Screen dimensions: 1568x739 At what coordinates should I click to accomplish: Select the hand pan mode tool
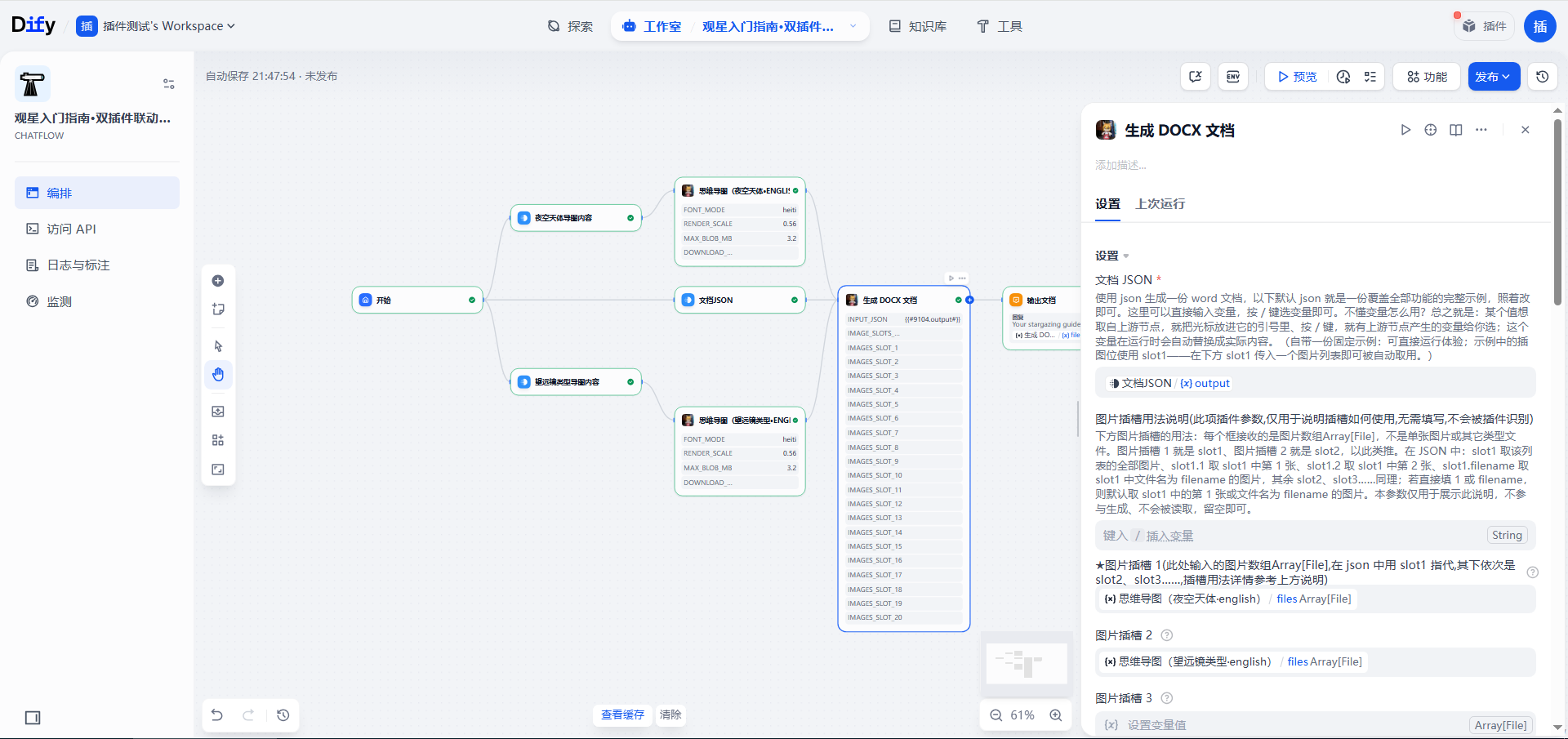point(218,375)
